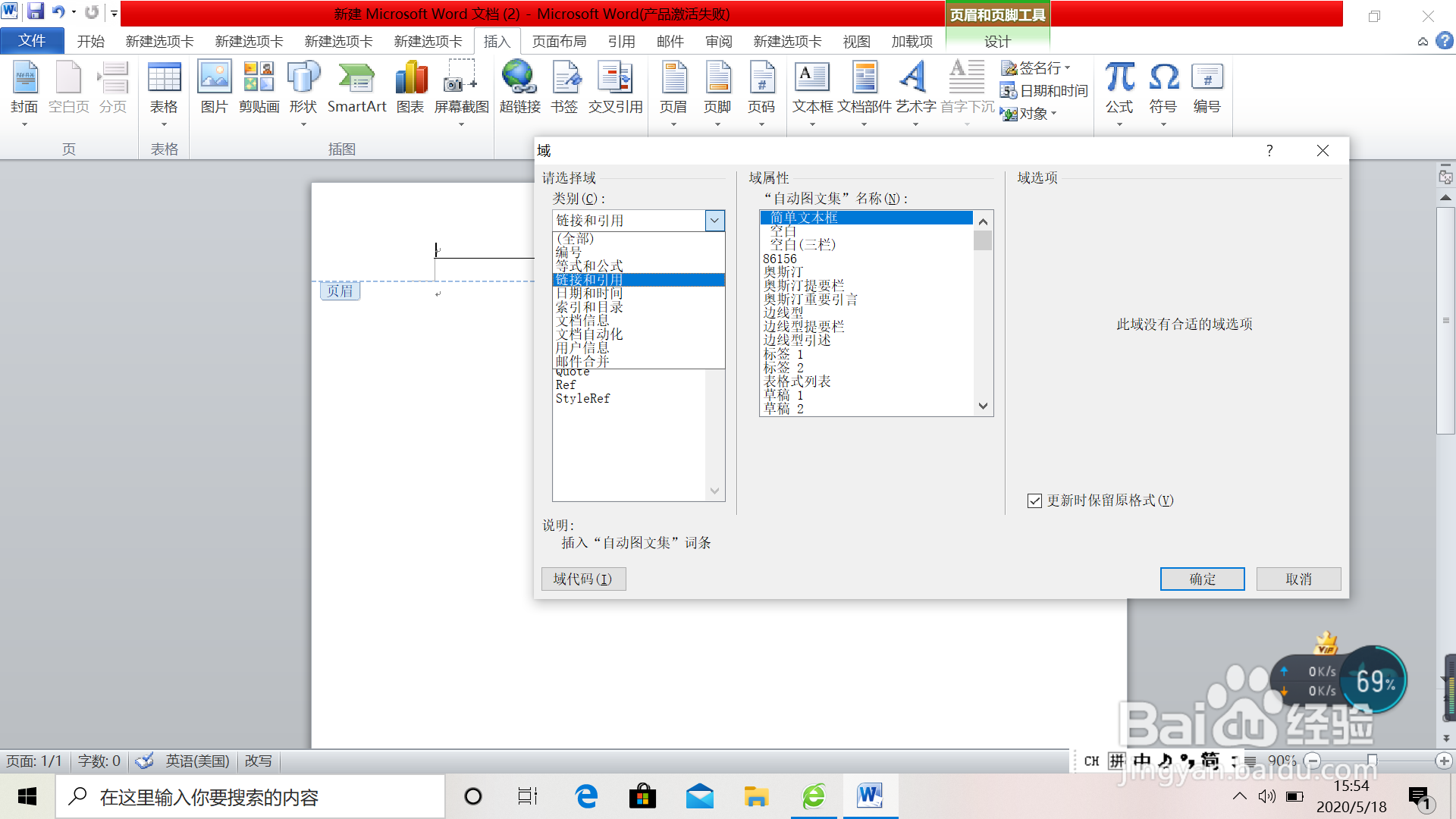Insert a symbol (符号)

point(1163,93)
